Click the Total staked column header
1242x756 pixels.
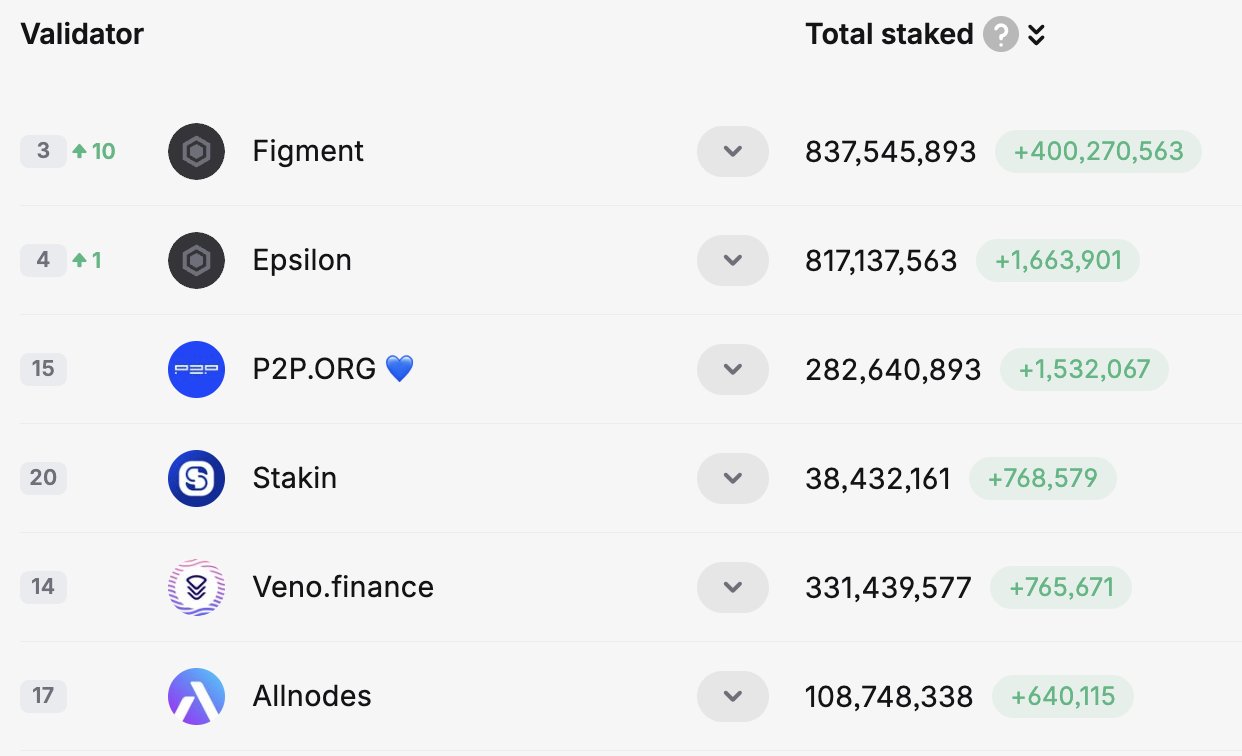889,34
